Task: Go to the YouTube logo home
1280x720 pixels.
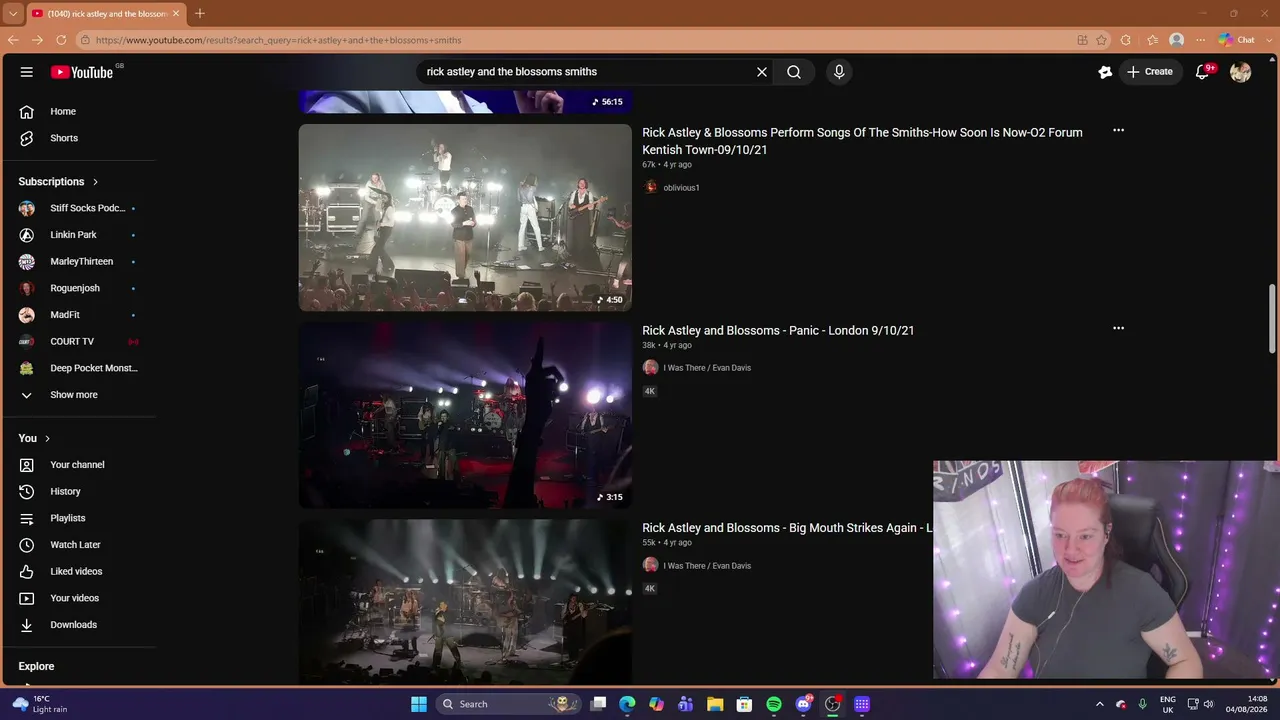Action: 82,72
